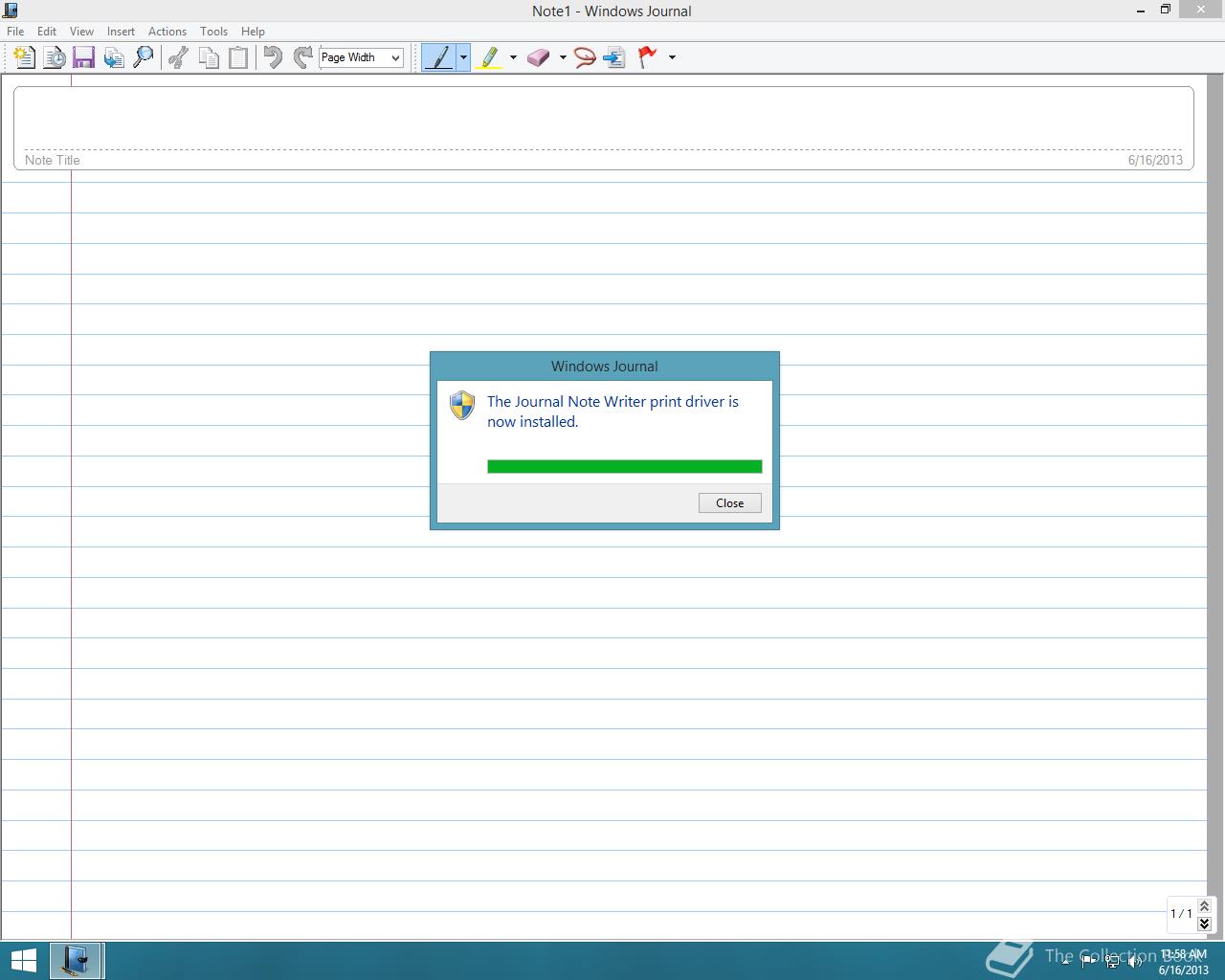Screen dimensions: 1225x980
Task: Click the dialog message about print driver
Action: pos(612,412)
